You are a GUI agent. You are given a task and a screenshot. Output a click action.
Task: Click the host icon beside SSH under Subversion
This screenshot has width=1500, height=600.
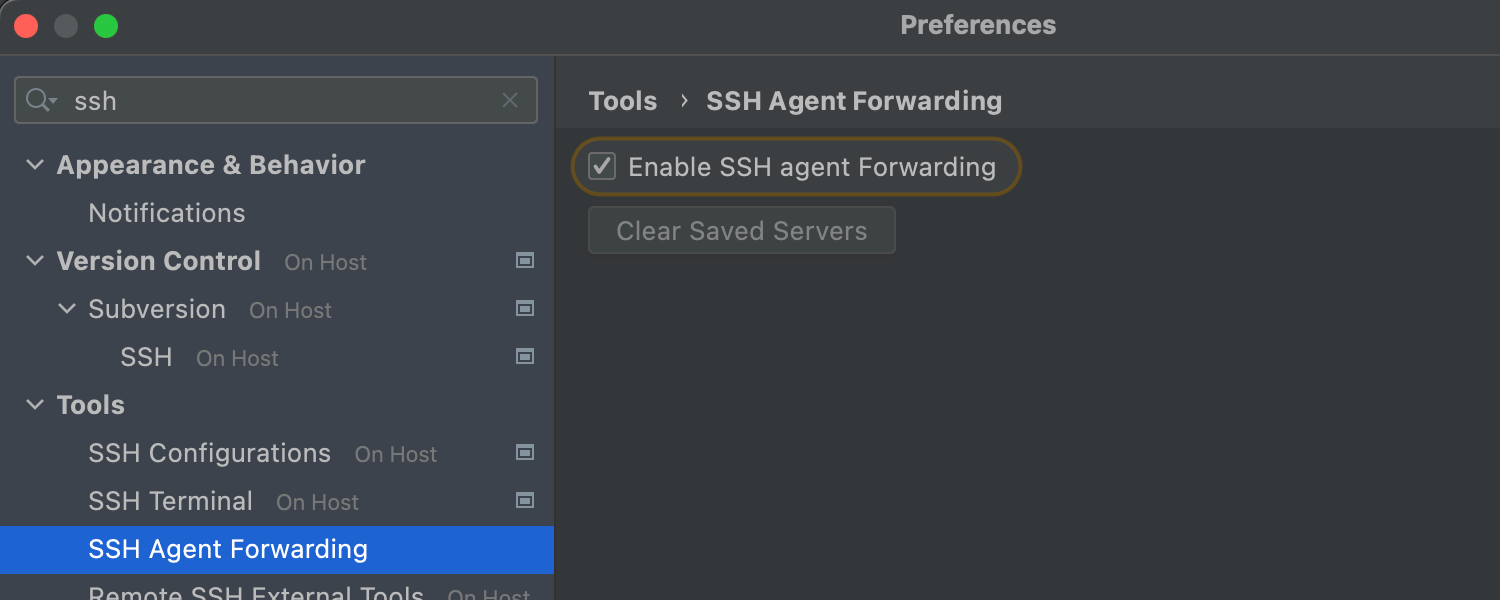pyautogui.click(x=525, y=357)
